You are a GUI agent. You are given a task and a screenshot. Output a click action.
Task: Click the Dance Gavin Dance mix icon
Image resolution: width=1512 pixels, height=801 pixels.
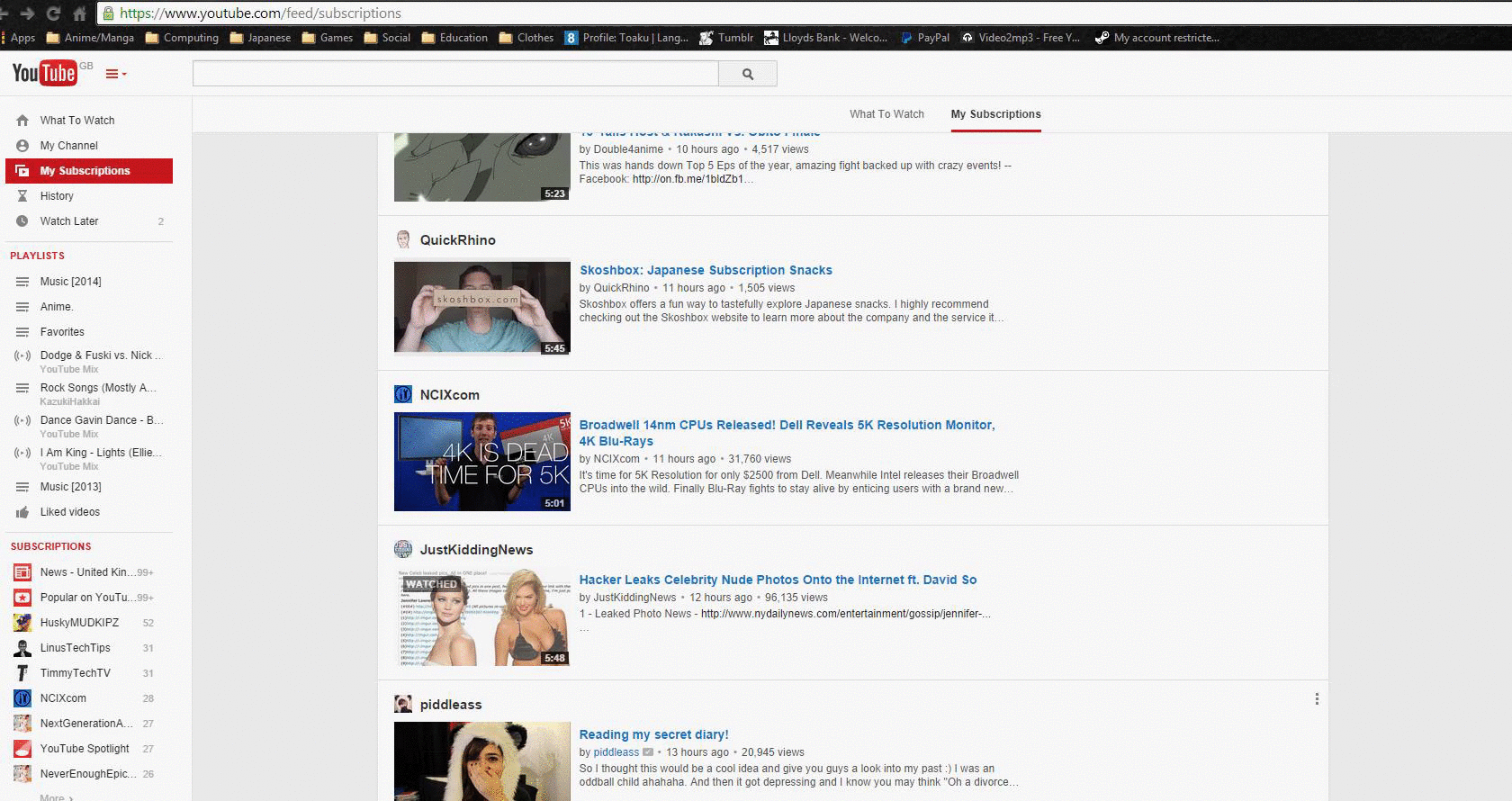point(22,420)
